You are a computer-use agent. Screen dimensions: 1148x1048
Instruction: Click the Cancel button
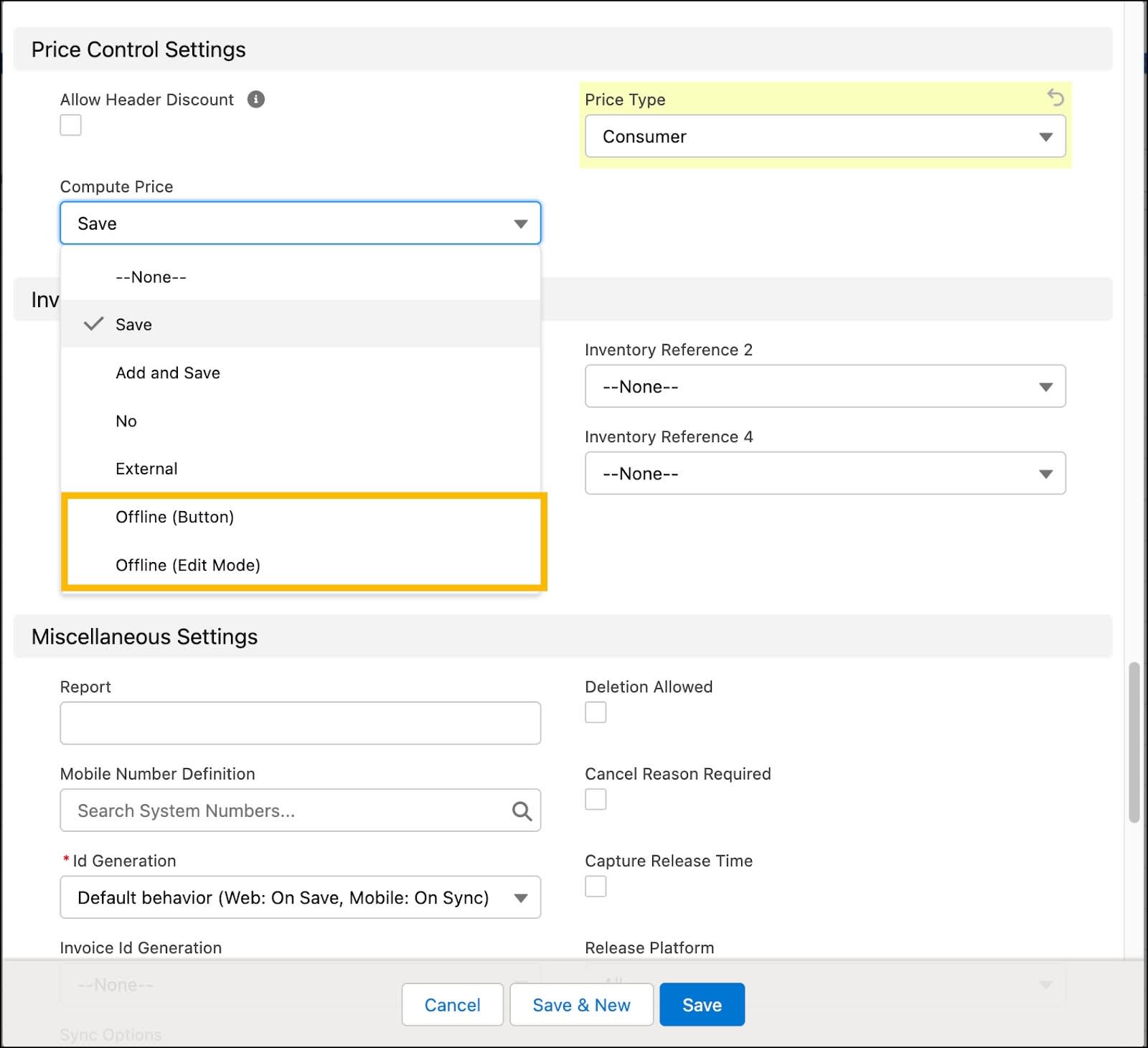452,1004
